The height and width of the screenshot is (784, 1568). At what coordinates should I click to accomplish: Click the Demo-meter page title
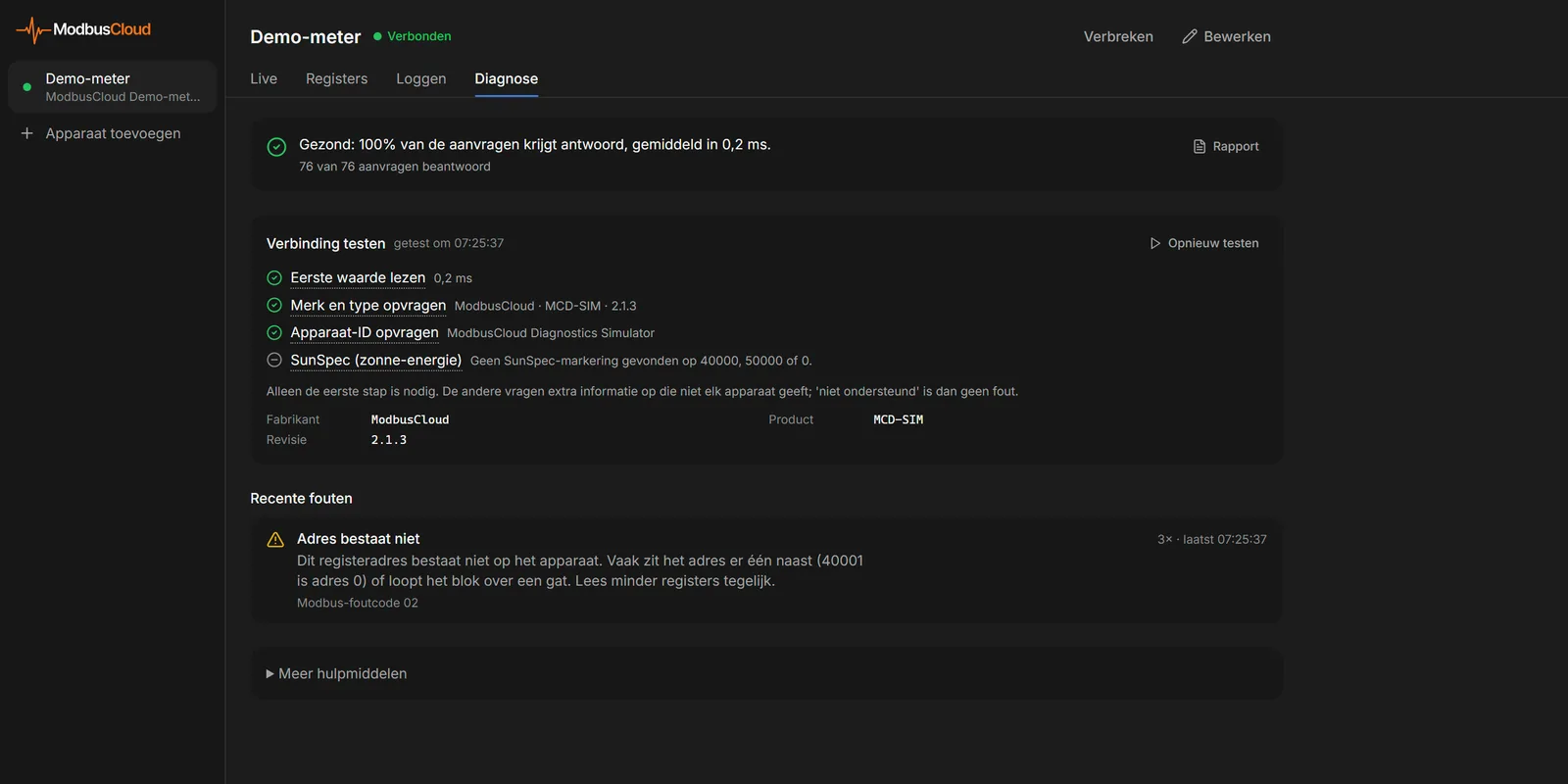[306, 37]
